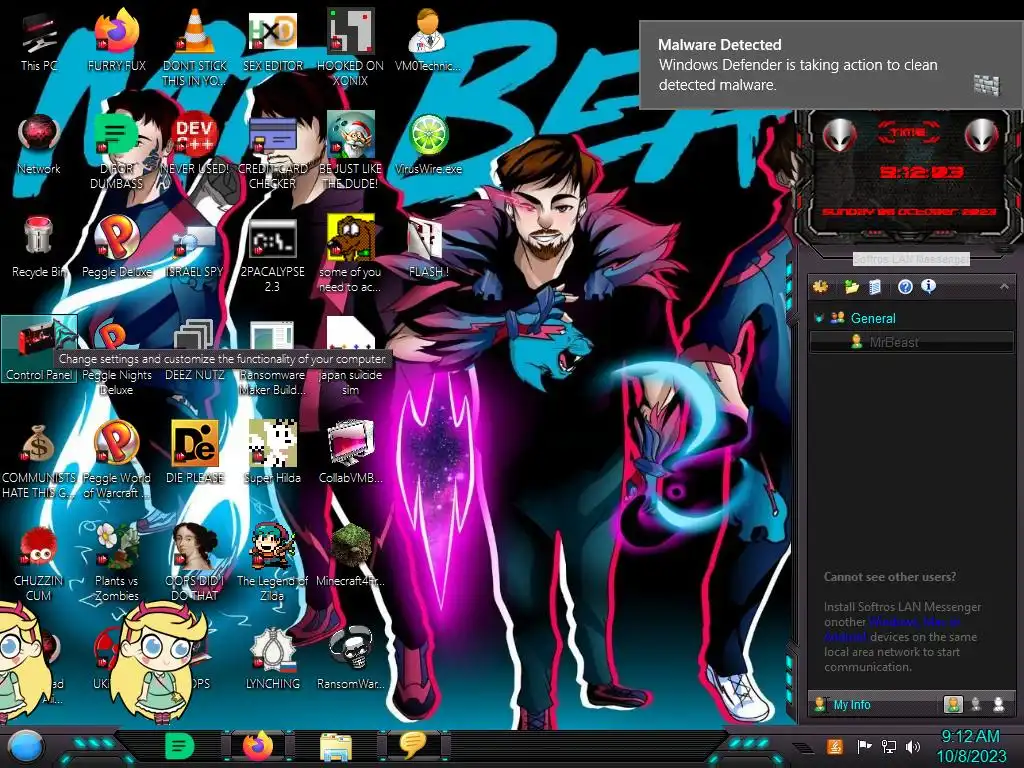The width and height of the screenshot is (1024, 768).
Task: Select Peggle Deluxe shortcut
Action: pyautogui.click(x=116, y=247)
